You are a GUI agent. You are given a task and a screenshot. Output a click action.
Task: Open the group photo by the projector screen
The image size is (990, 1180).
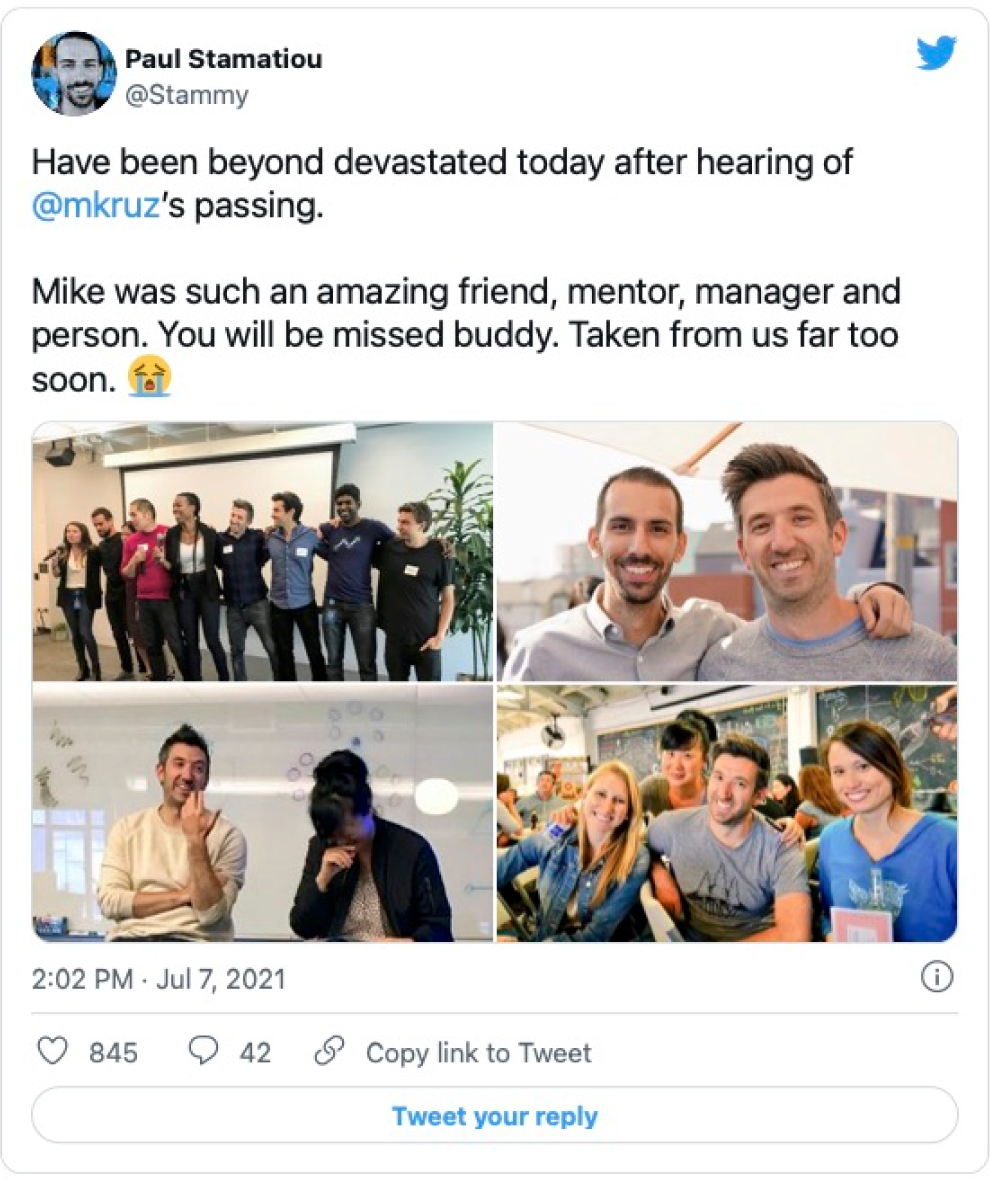point(262,551)
